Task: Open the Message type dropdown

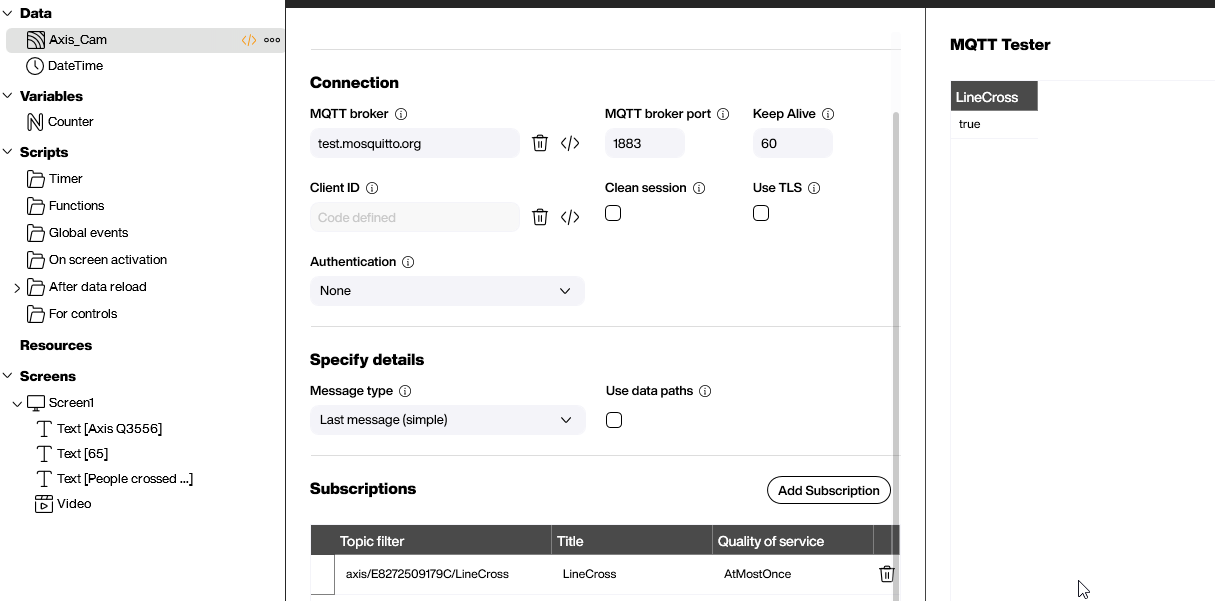Action: [447, 420]
